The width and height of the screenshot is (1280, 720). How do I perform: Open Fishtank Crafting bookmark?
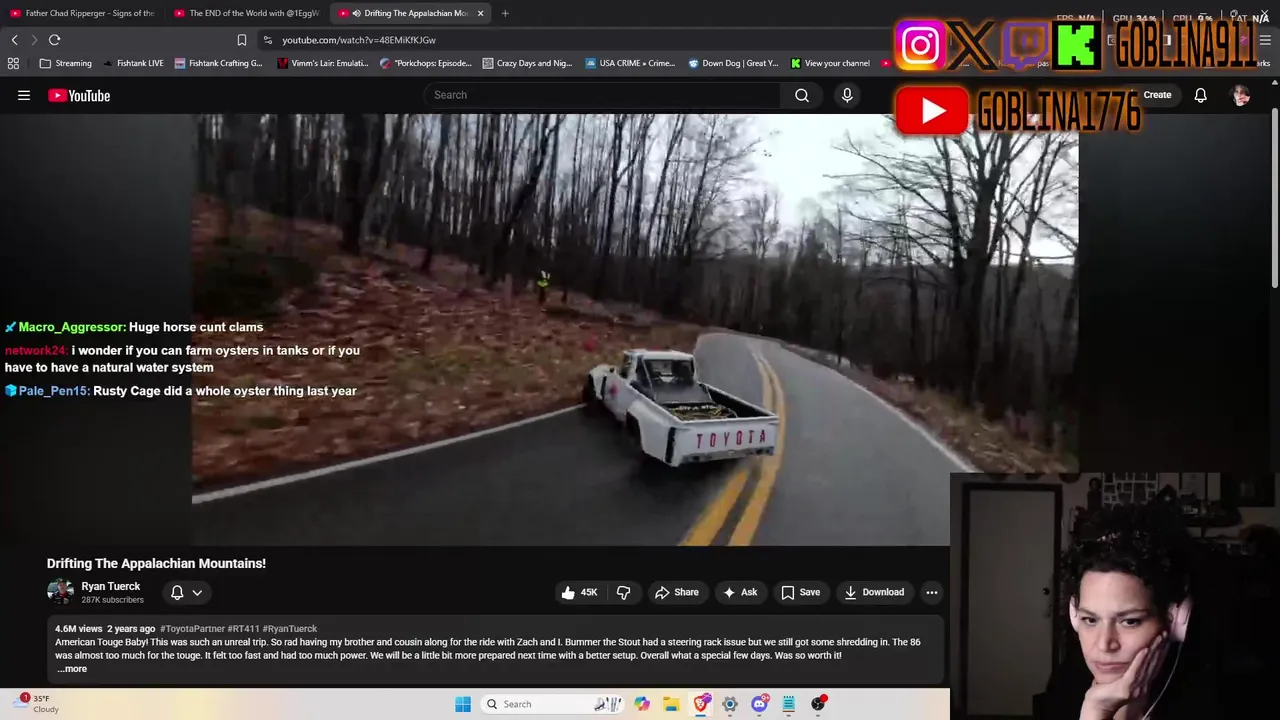coord(218,63)
